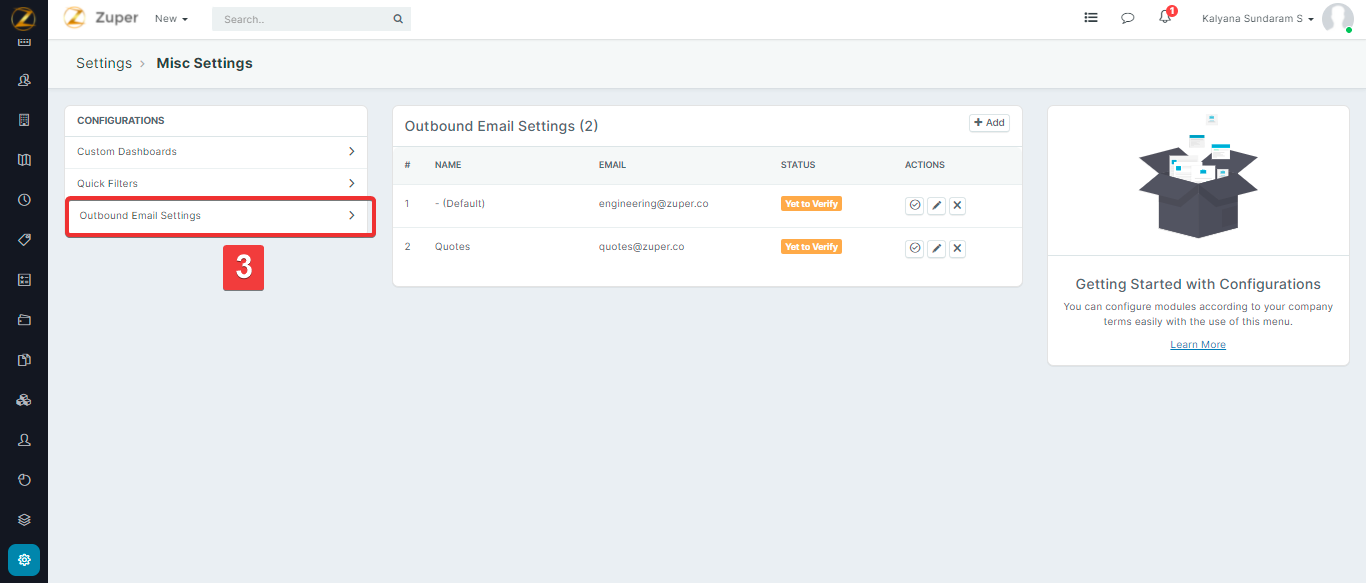Click the list view icon in top bar

(1091, 17)
